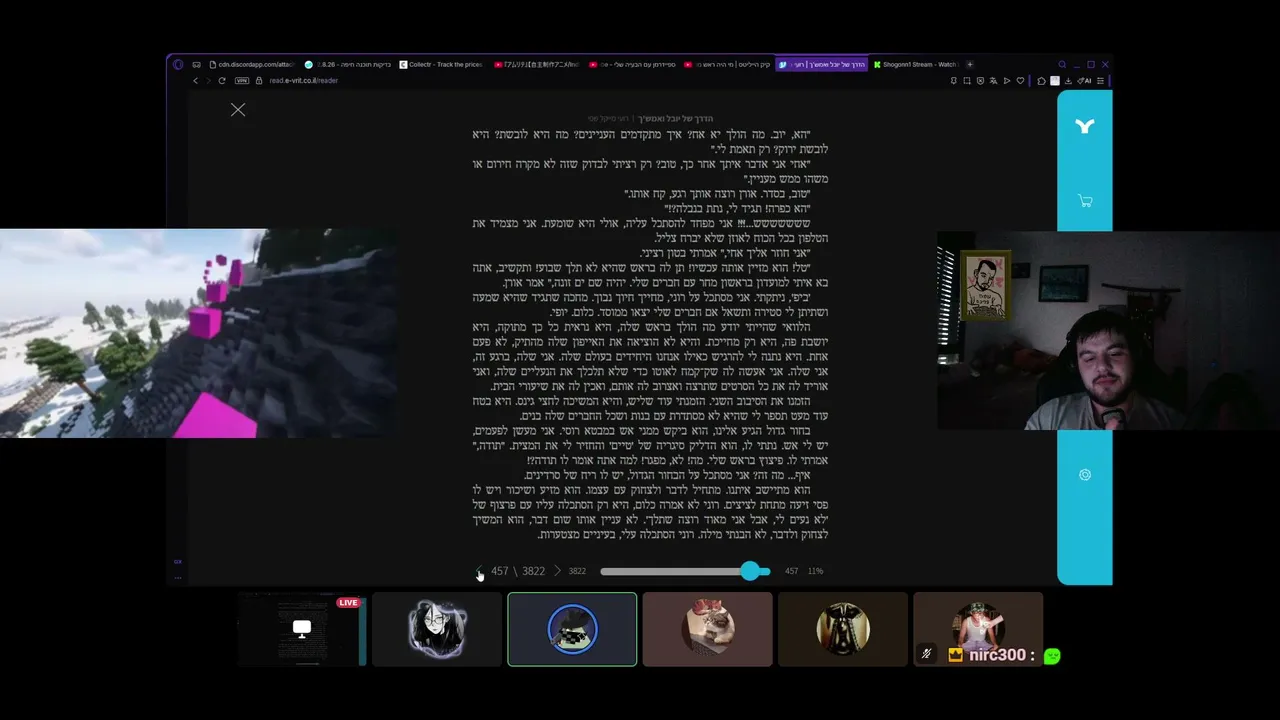This screenshot has height=720, width=1280.
Task: Open the player icon in the address bar
Action: 1007,80
